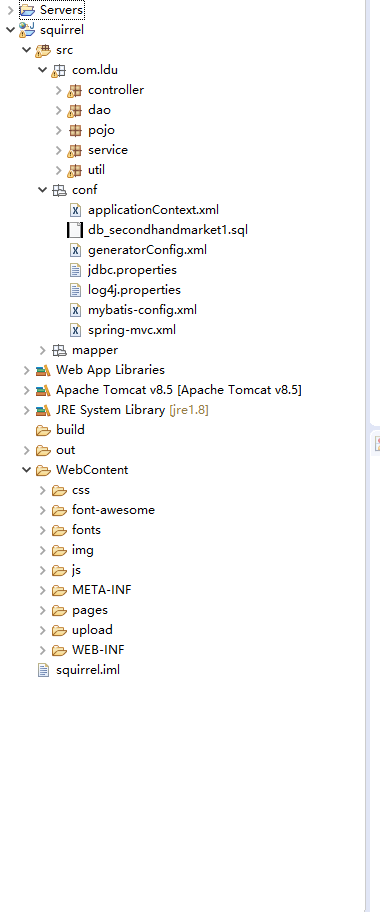The height and width of the screenshot is (912, 380).
Task: Expand the WEB-INF folder
Action: tap(42, 650)
